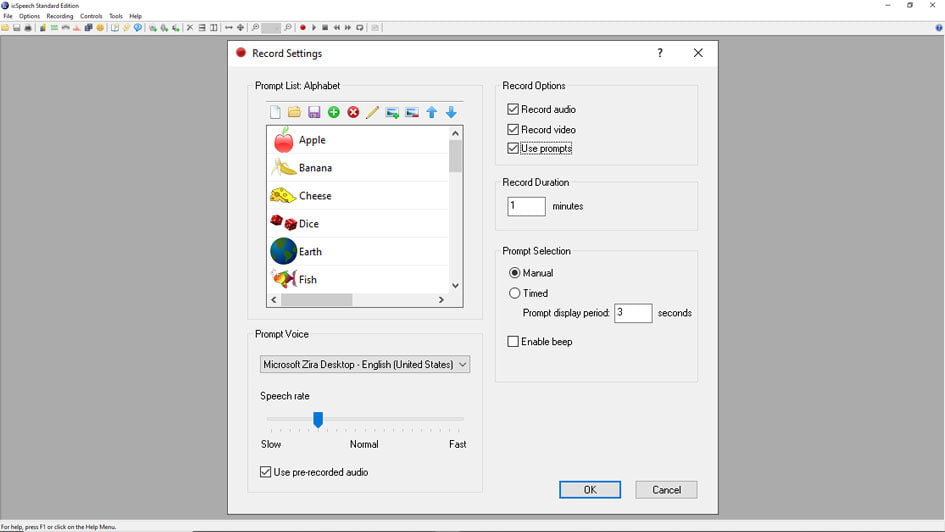Image resolution: width=945 pixels, height=532 pixels.
Task: Enable beep checkbox
Action: (540, 342)
